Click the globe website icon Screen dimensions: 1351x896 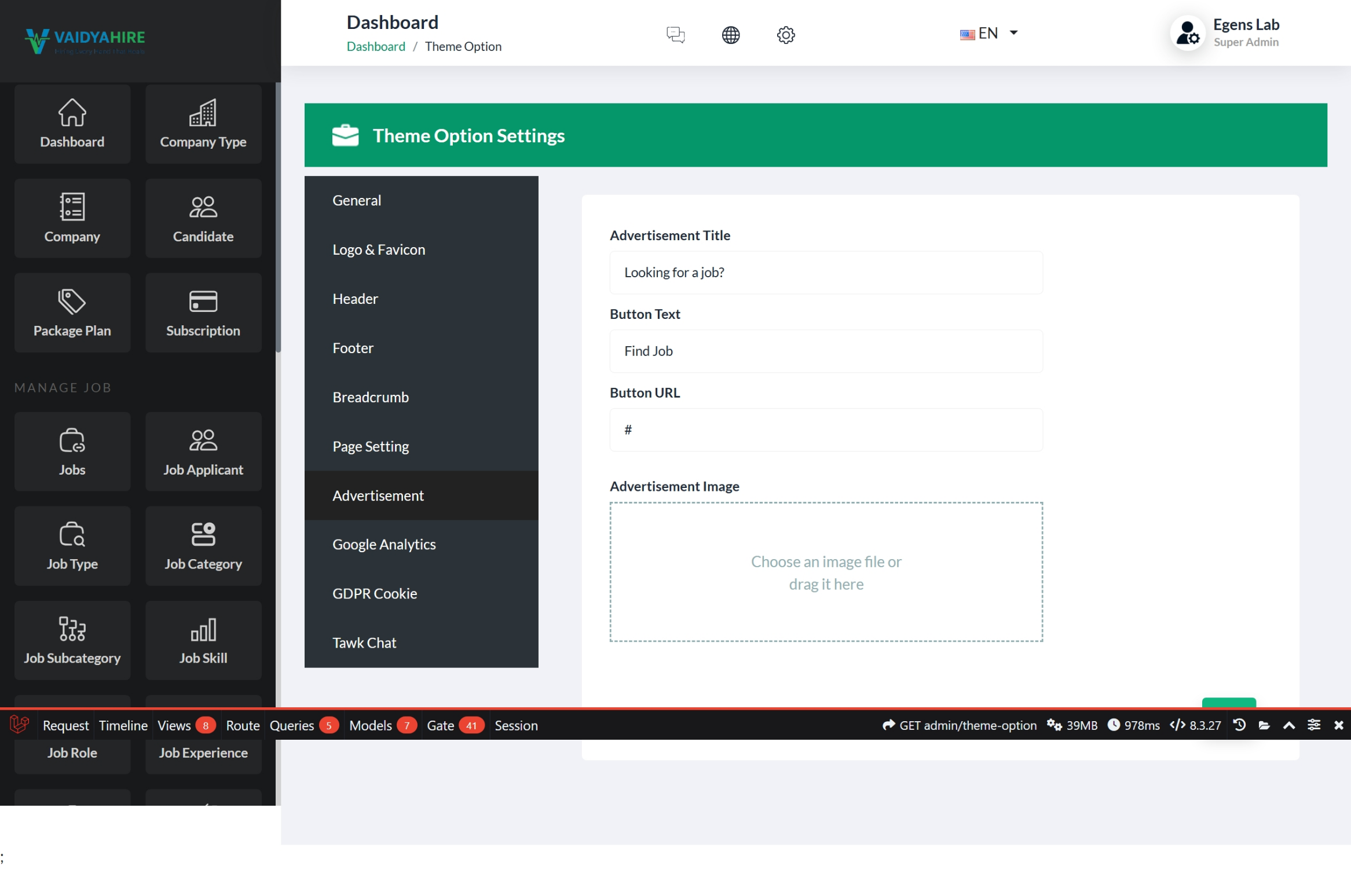tap(730, 35)
